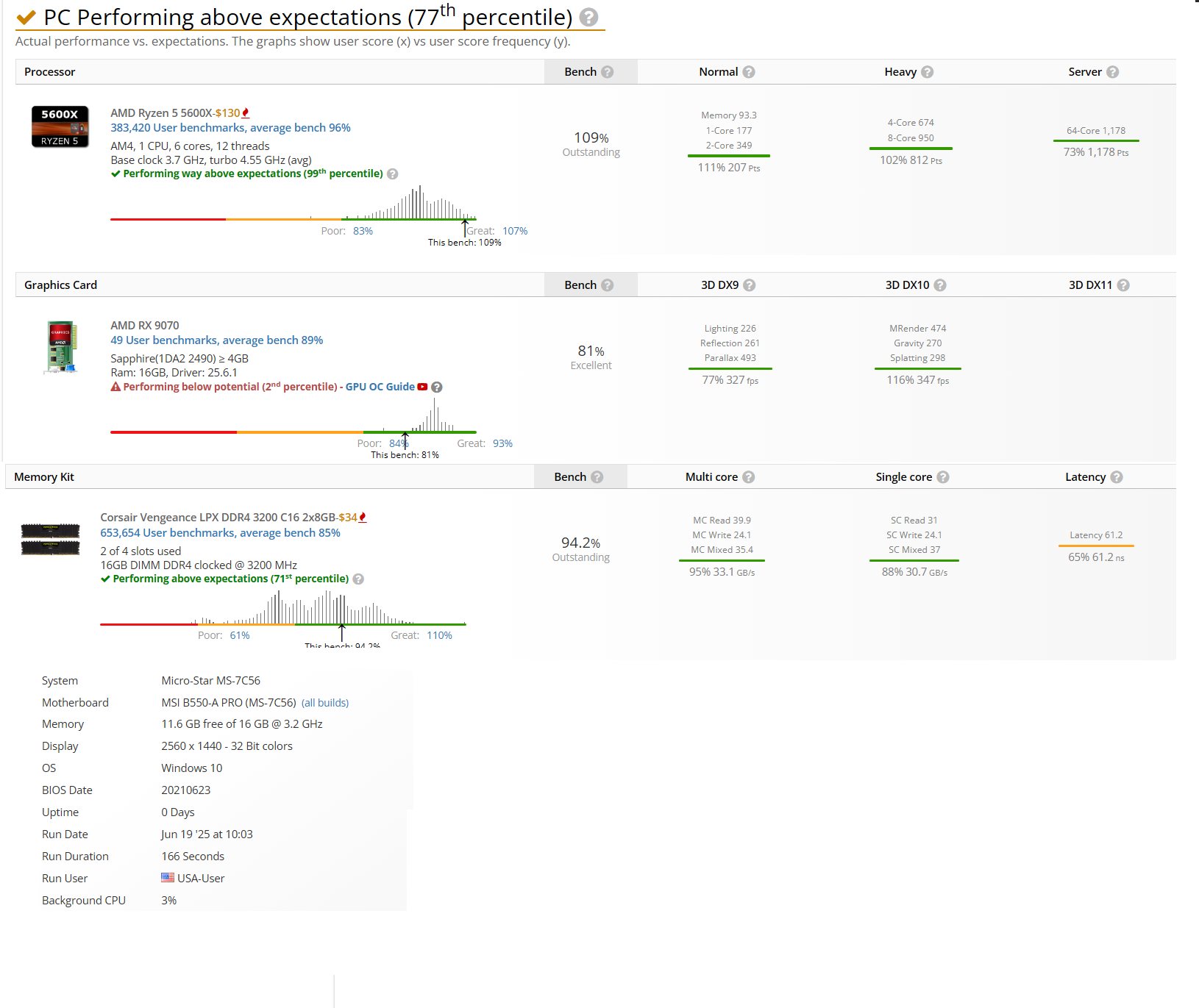Click help icon after 99th percentile text
The width and height of the screenshot is (1199, 1008).
393,174
